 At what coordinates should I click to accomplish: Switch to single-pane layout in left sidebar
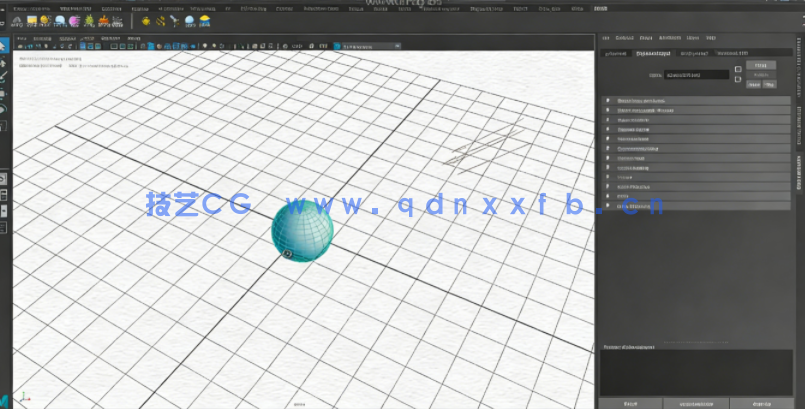4,179
